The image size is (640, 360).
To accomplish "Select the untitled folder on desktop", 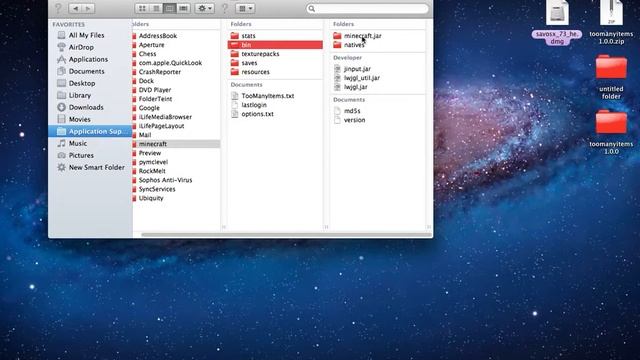I will [611, 77].
